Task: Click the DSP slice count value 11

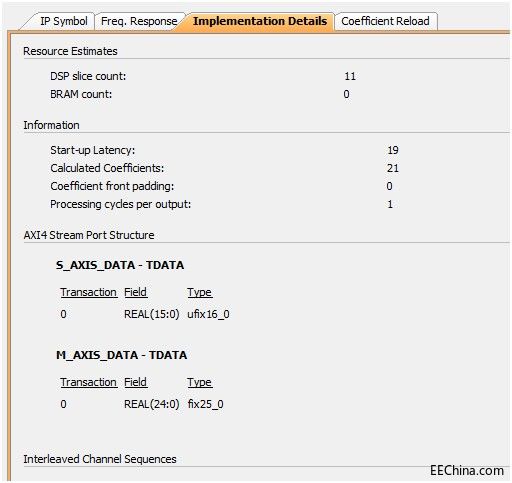Action: (350, 76)
